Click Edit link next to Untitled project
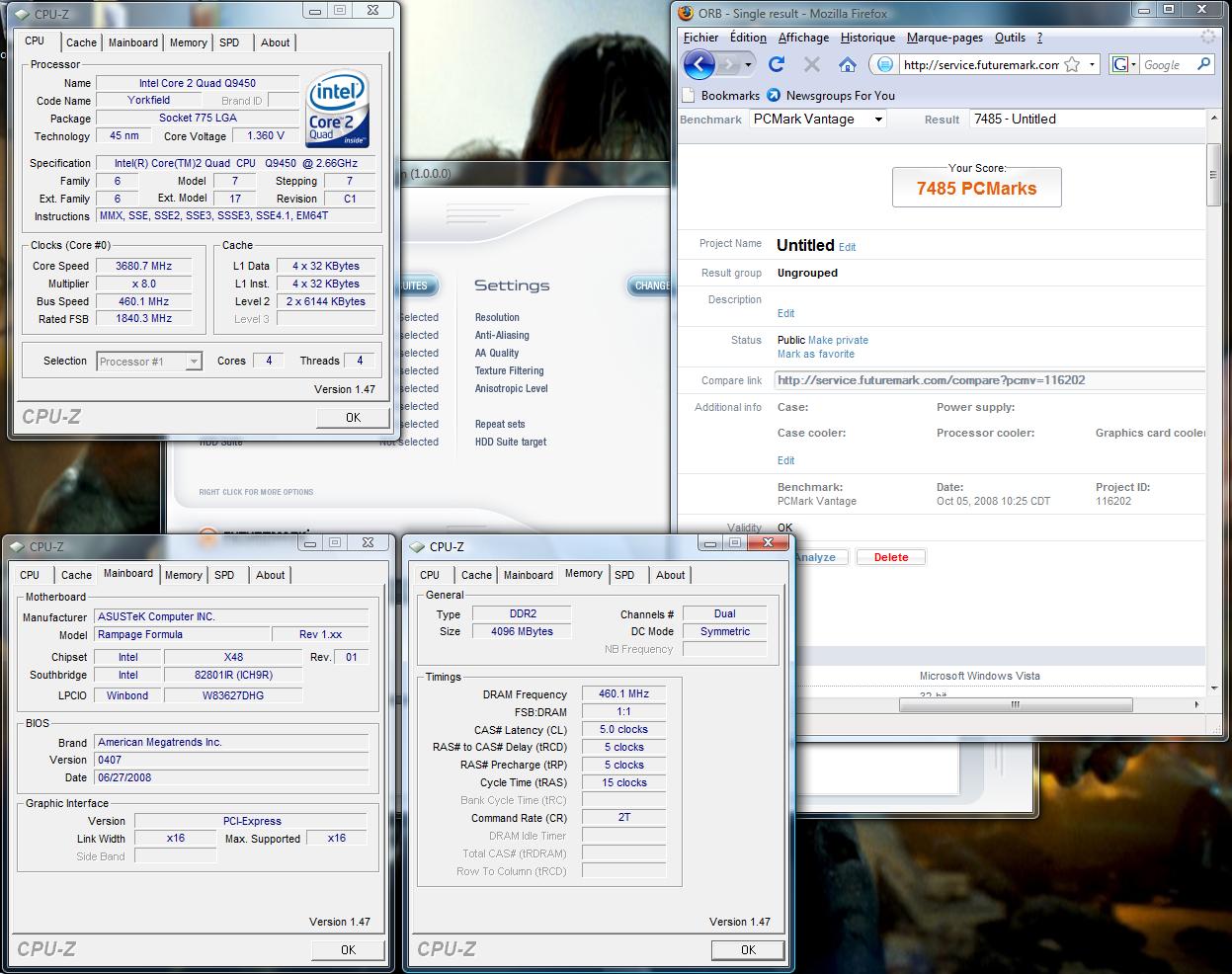 coord(848,247)
